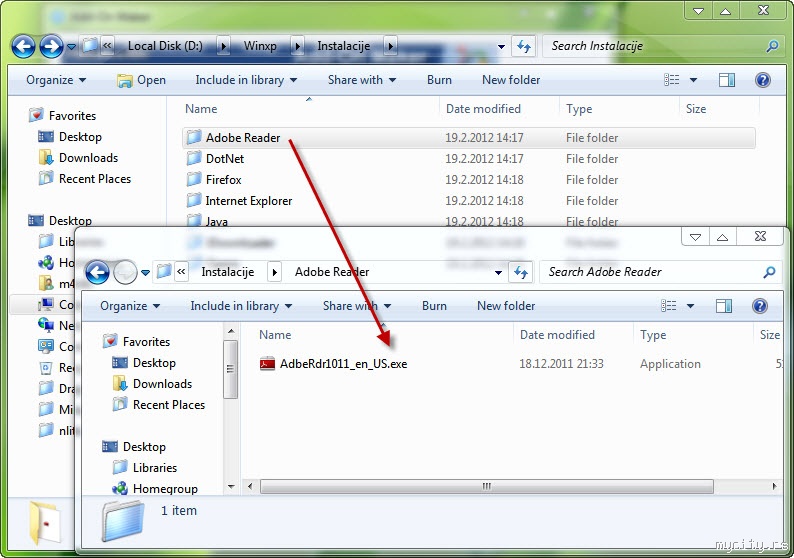Toggle preview pane in Adobe Reader window
Image resolution: width=794 pixels, height=558 pixels.
724,306
